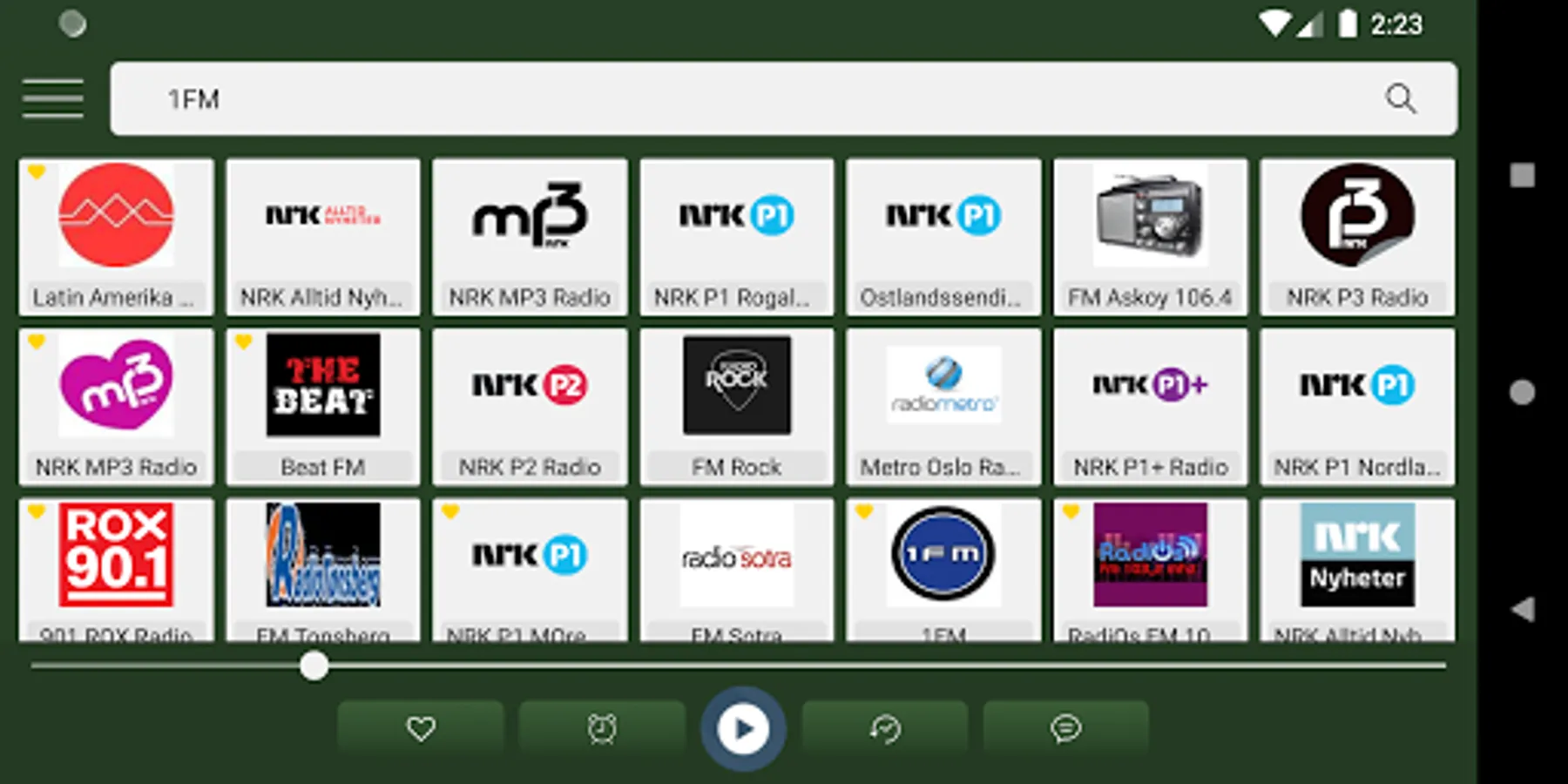The image size is (1568, 784).
Task: Play the NRK P1 Nordla... station
Action: pos(1357,407)
